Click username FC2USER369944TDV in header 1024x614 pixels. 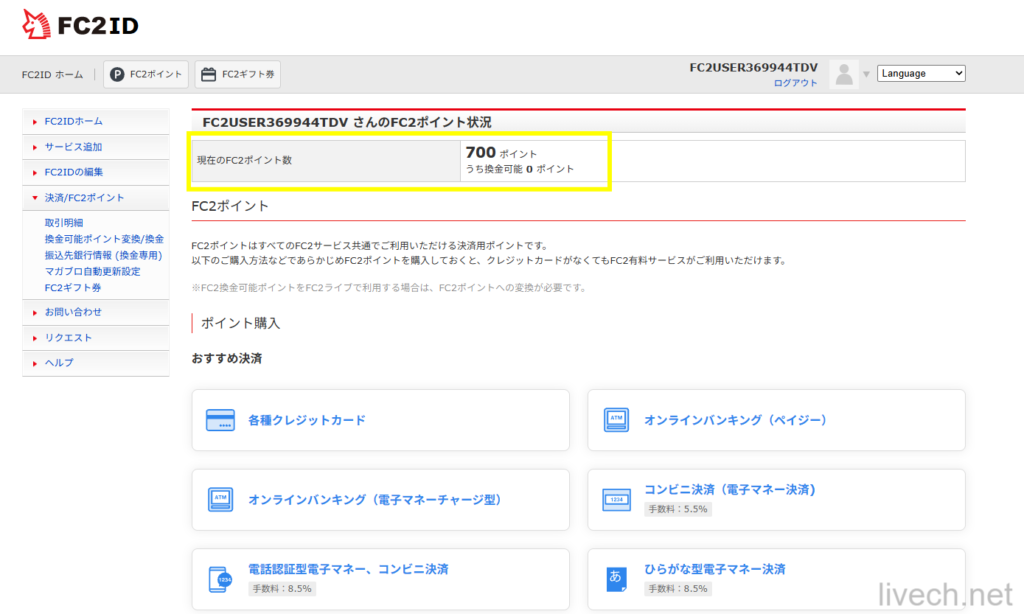pos(753,67)
